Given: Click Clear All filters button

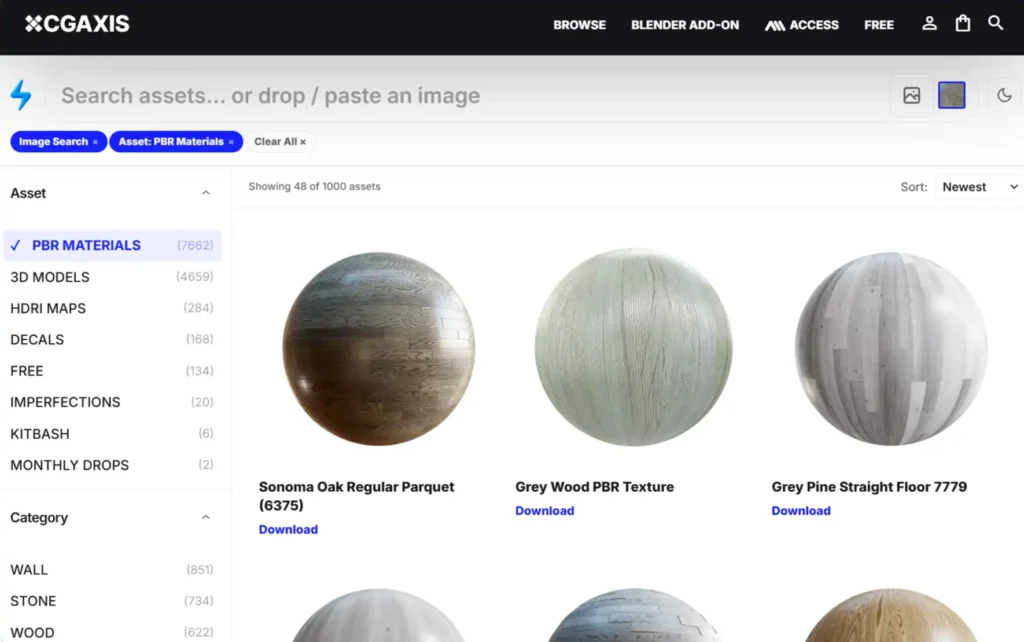Looking at the screenshot, I should [280, 142].
